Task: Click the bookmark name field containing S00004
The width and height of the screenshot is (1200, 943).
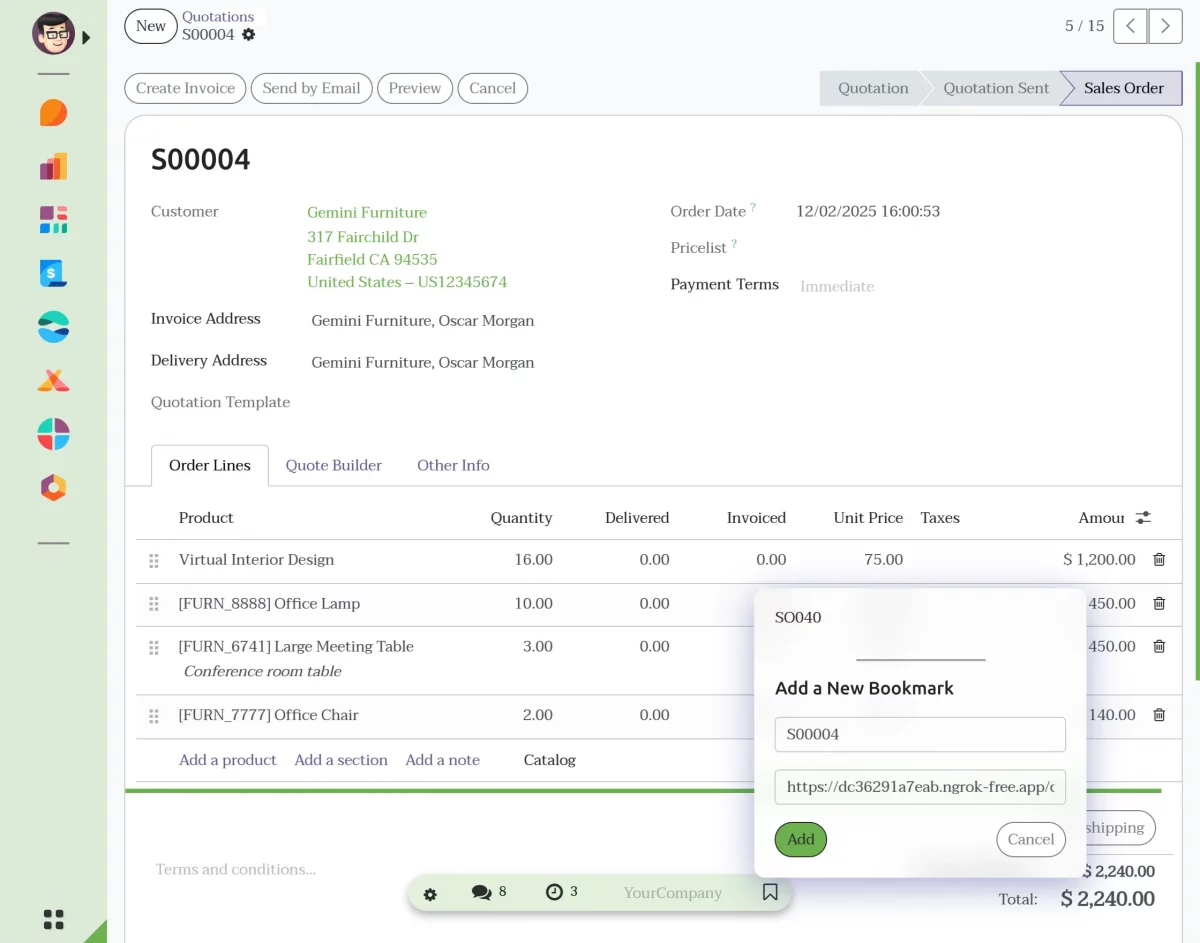Action: [x=919, y=734]
